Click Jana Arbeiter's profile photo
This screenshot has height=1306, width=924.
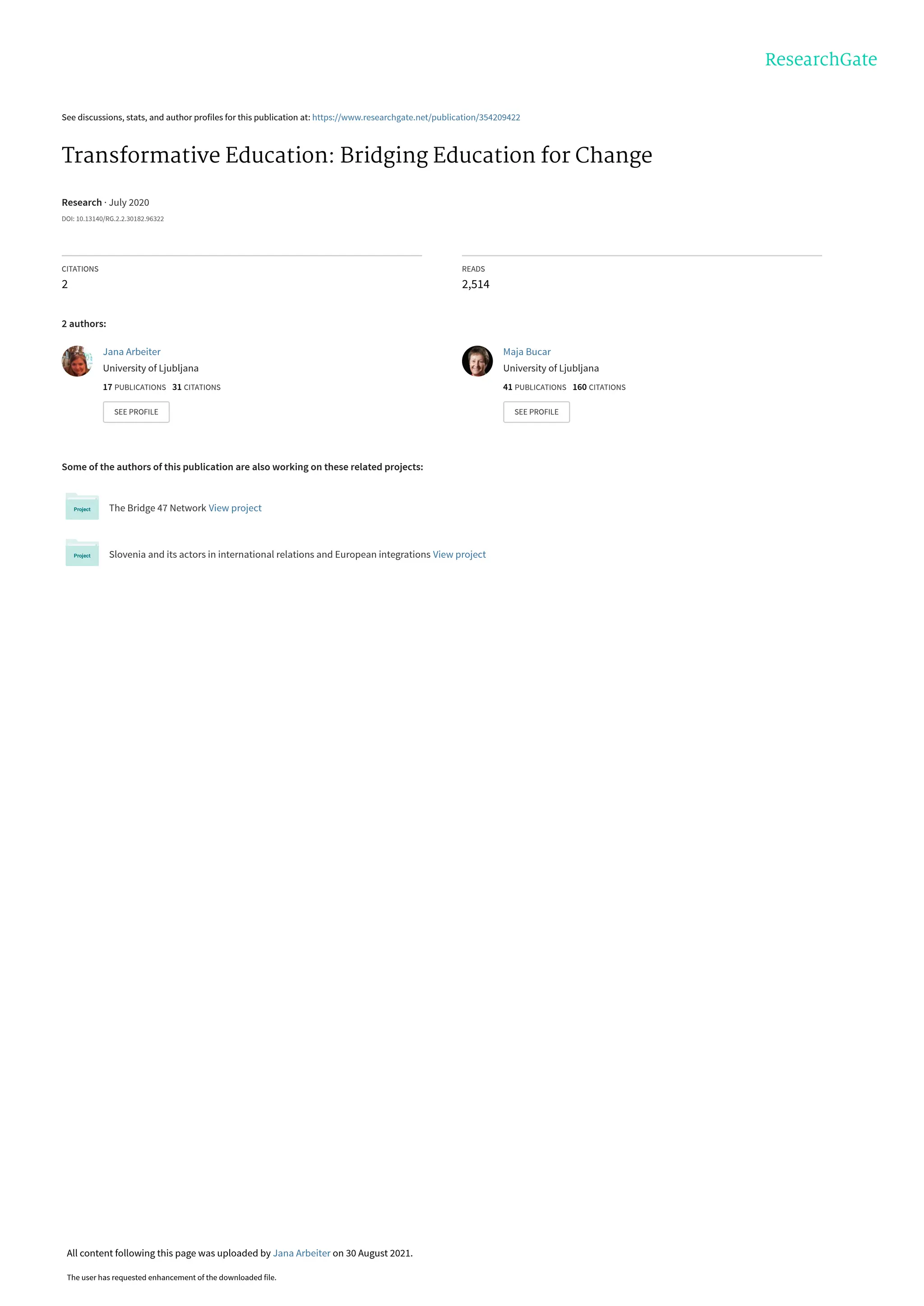pos(78,361)
